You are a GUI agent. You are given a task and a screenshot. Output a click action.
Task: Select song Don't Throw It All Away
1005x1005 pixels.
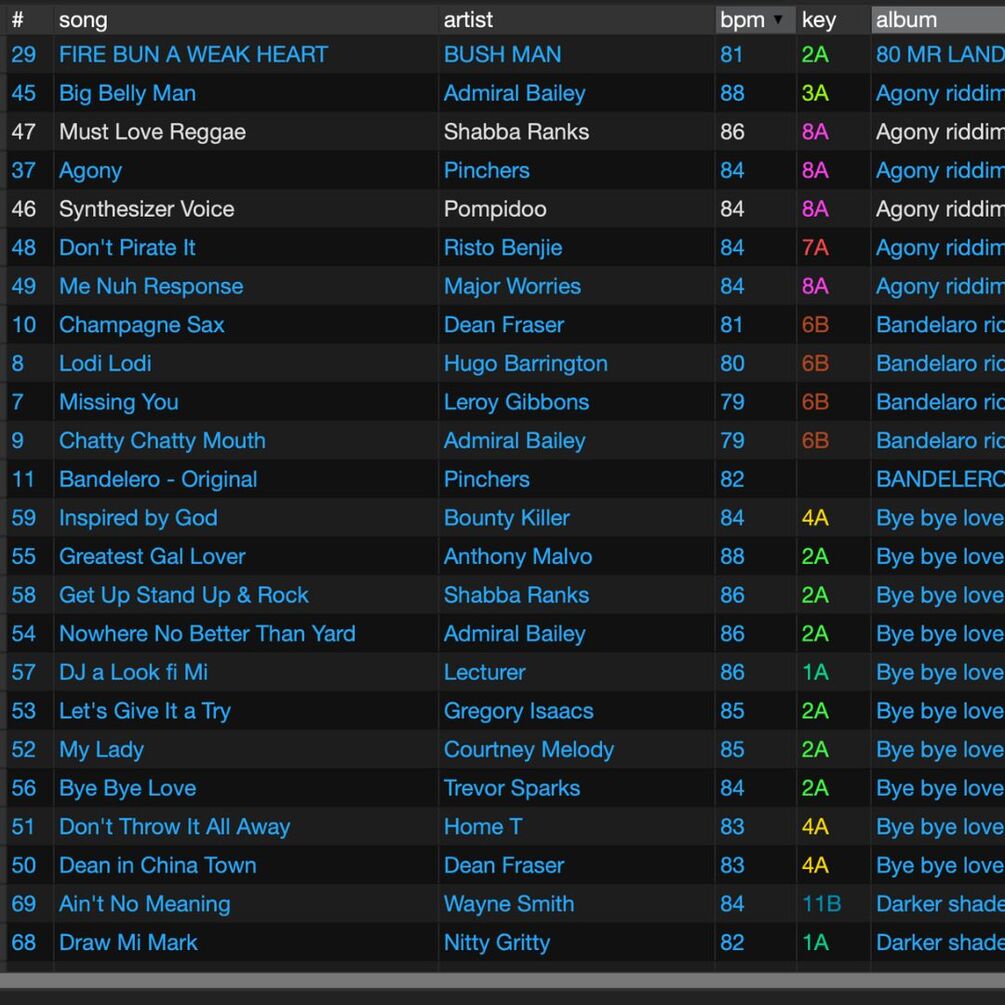pos(175,827)
